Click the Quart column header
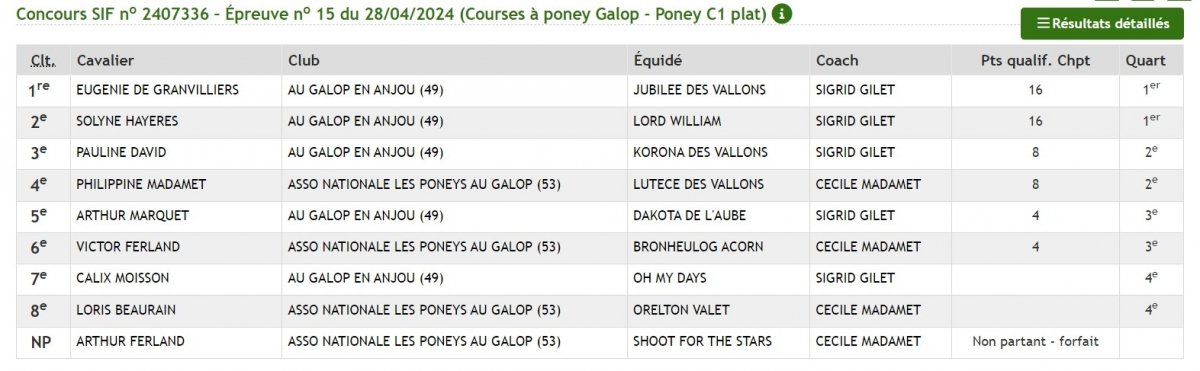Viewport: 1200px width, 371px height. tap(1146, 60)
